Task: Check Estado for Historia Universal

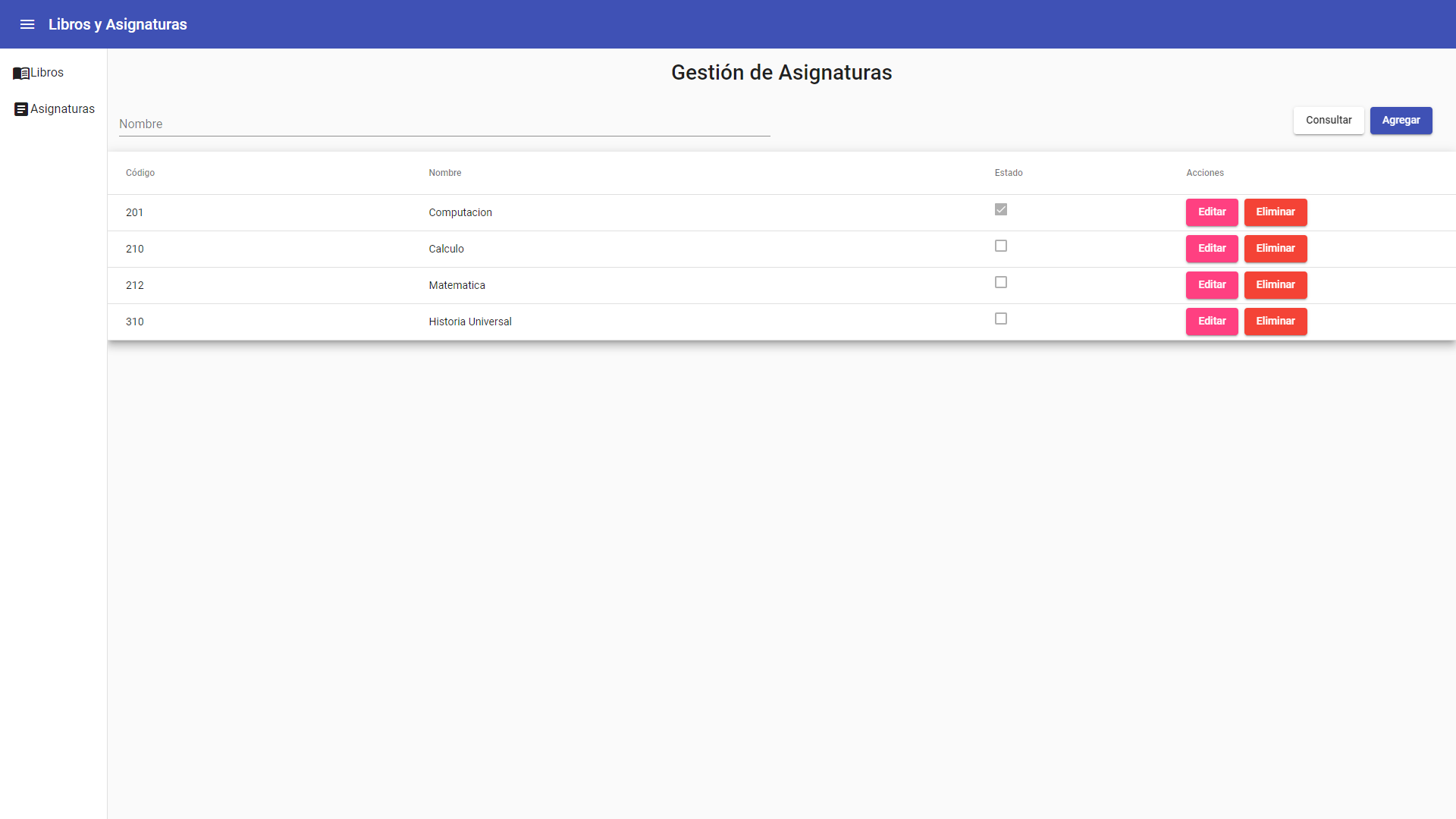Action: [x=1001, y=318]
